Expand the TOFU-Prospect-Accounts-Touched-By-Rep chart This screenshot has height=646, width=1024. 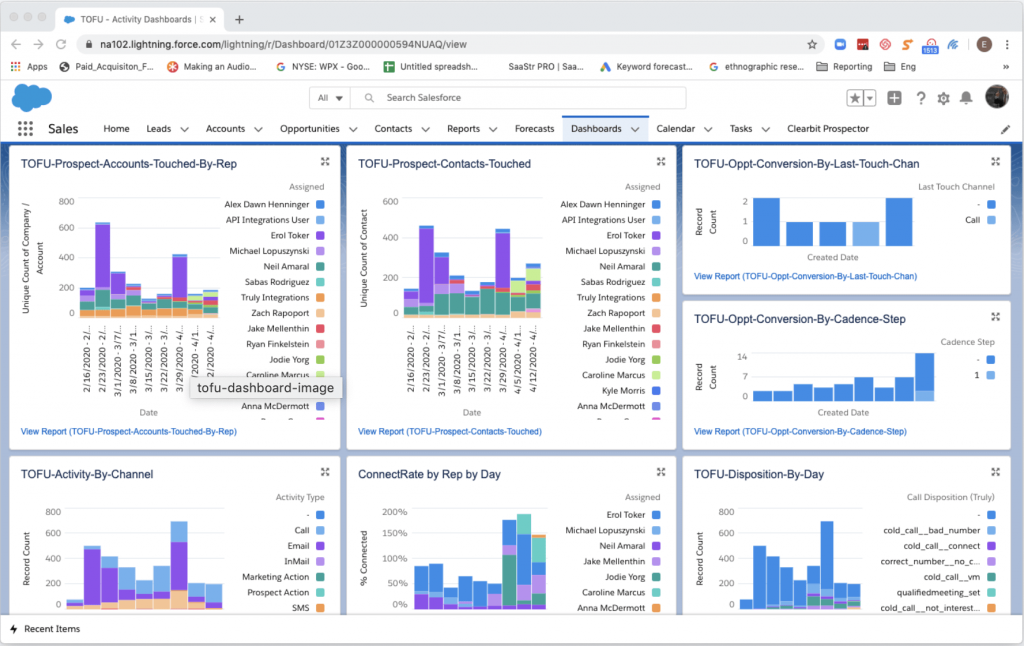tap(325, 161)
